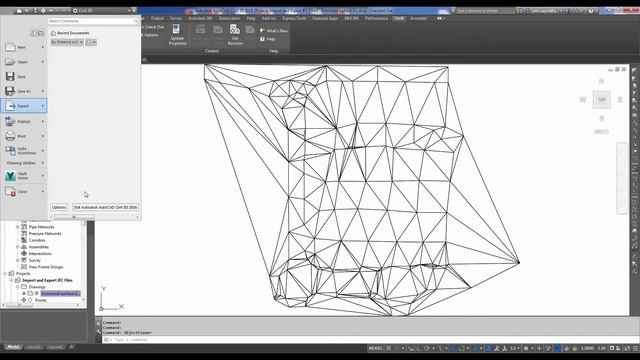This screenshot has height=360, width=640.
Task: Open the Performance ribbon tab
Action: click(376, 18)
